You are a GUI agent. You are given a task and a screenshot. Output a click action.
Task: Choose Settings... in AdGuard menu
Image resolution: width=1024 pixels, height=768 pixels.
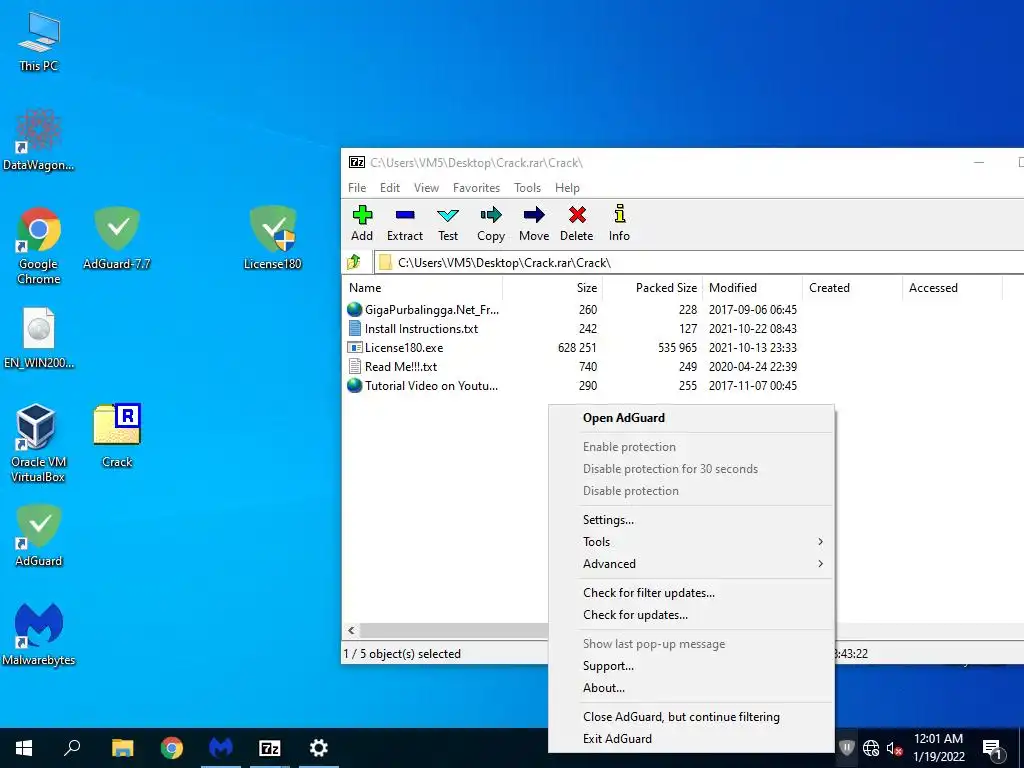pos(692,520)
